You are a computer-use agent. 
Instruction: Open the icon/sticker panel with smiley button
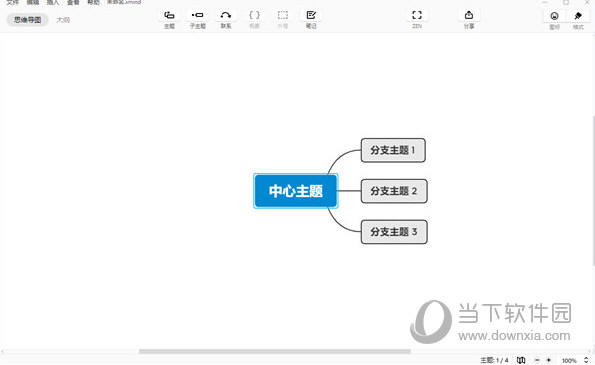point(554,16)
